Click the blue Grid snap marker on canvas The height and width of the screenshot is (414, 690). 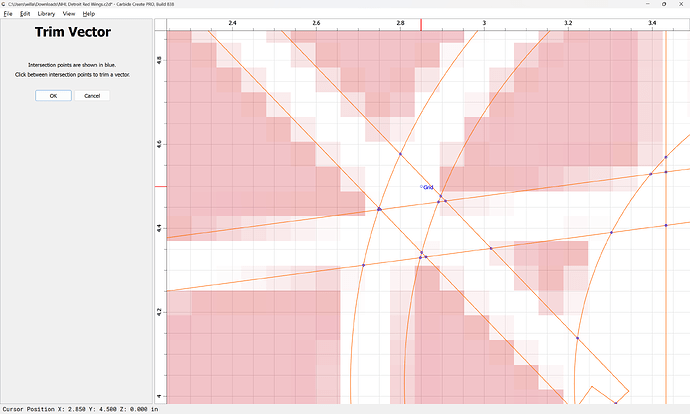(422, 186)
